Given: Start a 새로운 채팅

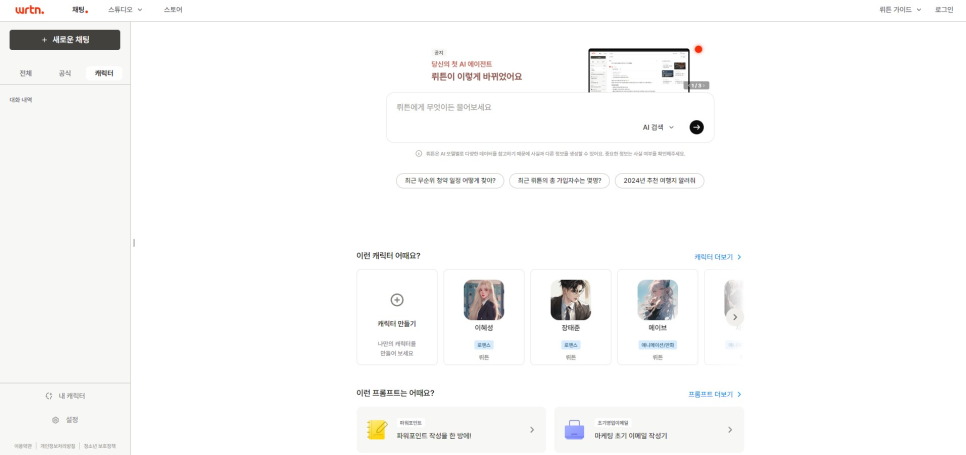Looking at the screenshot, I should (65, 39).
